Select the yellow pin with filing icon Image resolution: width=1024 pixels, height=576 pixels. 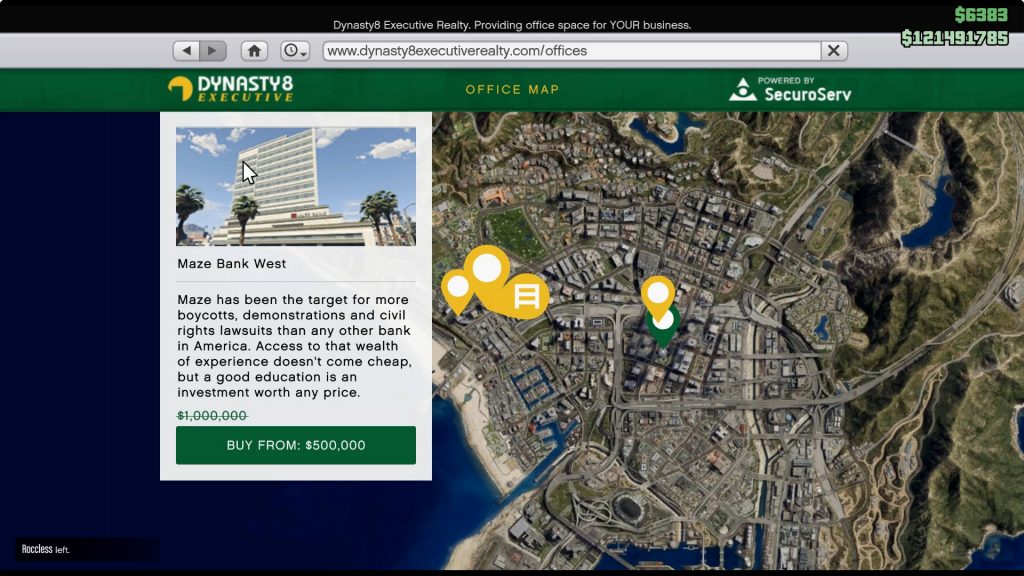click(x=526, y=296)
